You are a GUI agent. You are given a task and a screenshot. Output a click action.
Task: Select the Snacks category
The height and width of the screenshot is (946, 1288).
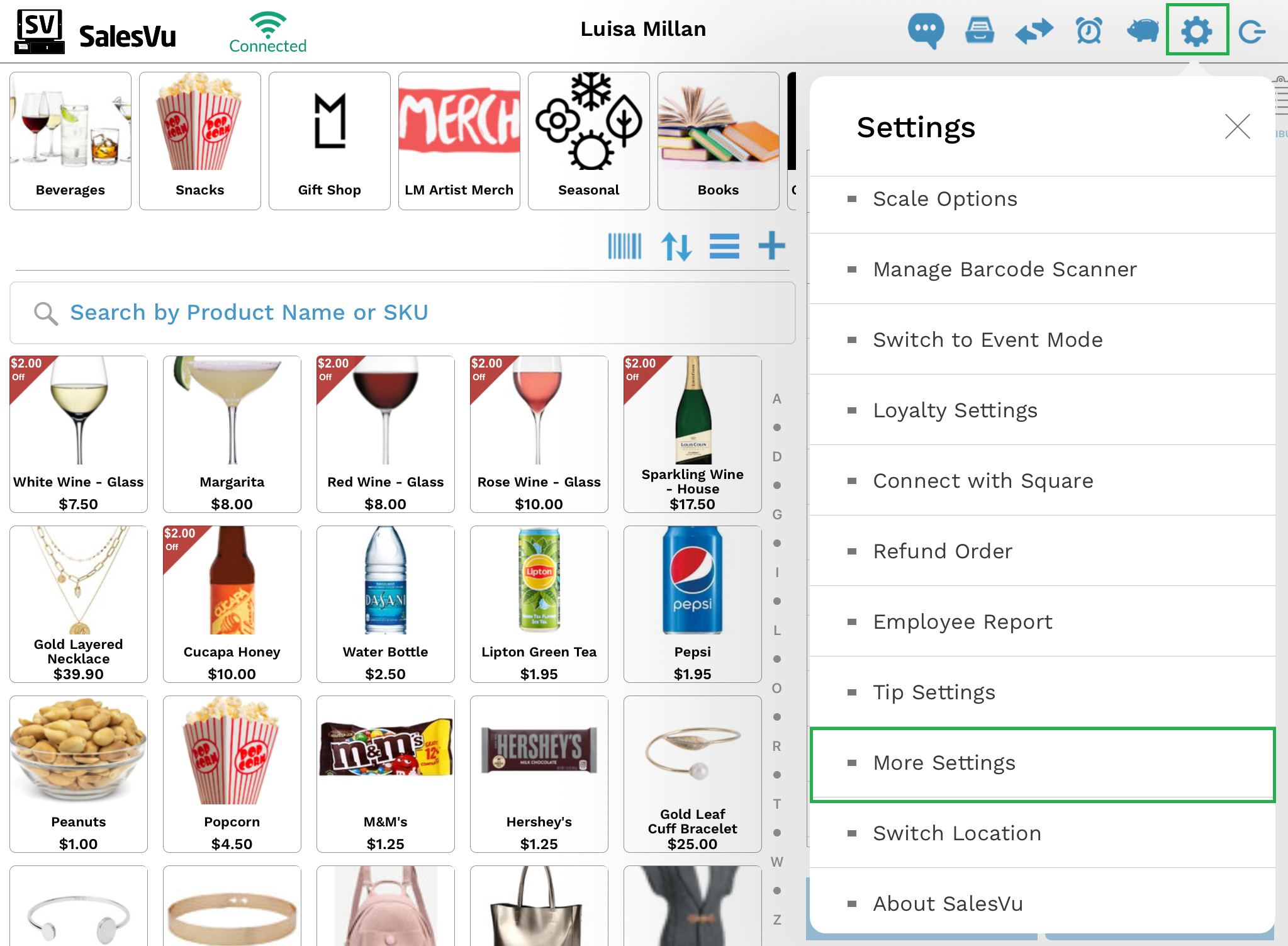tap(200, 141)
